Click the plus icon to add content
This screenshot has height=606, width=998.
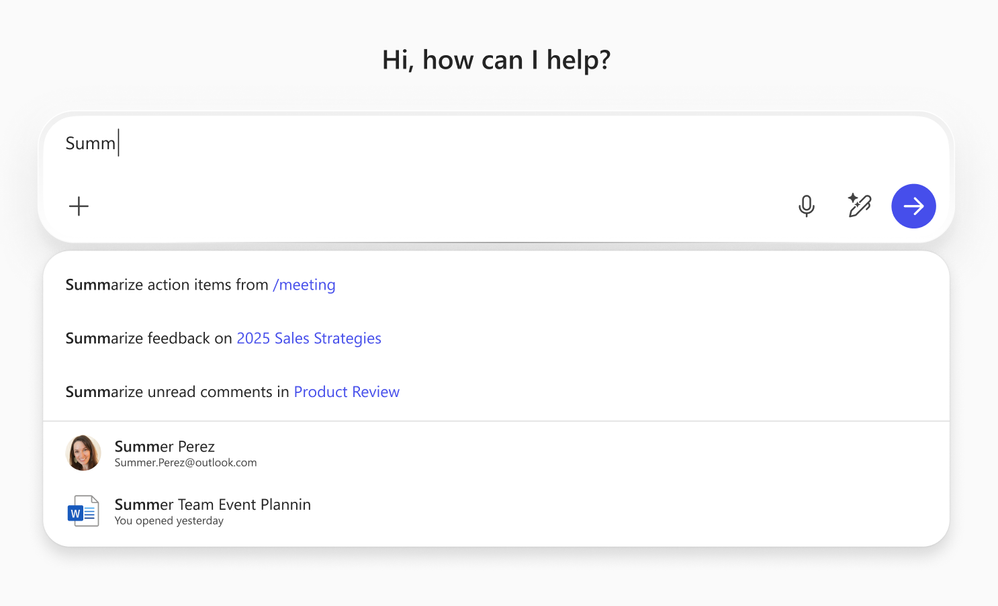(x=79, y=206)
